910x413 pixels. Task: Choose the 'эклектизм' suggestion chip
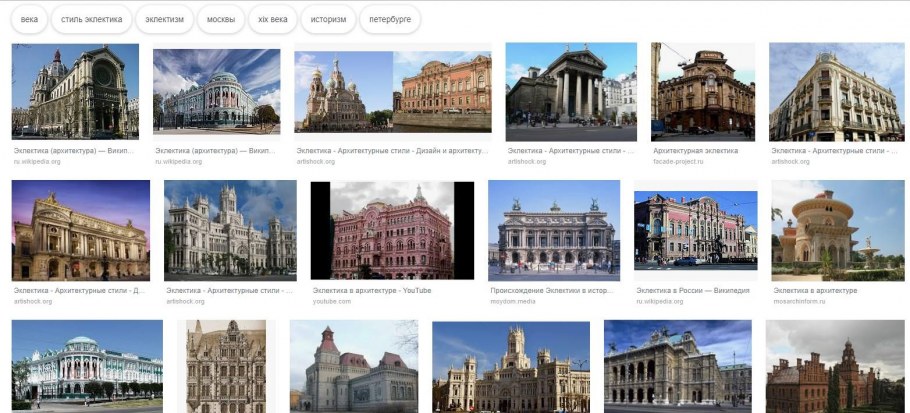tap(166, 19)
